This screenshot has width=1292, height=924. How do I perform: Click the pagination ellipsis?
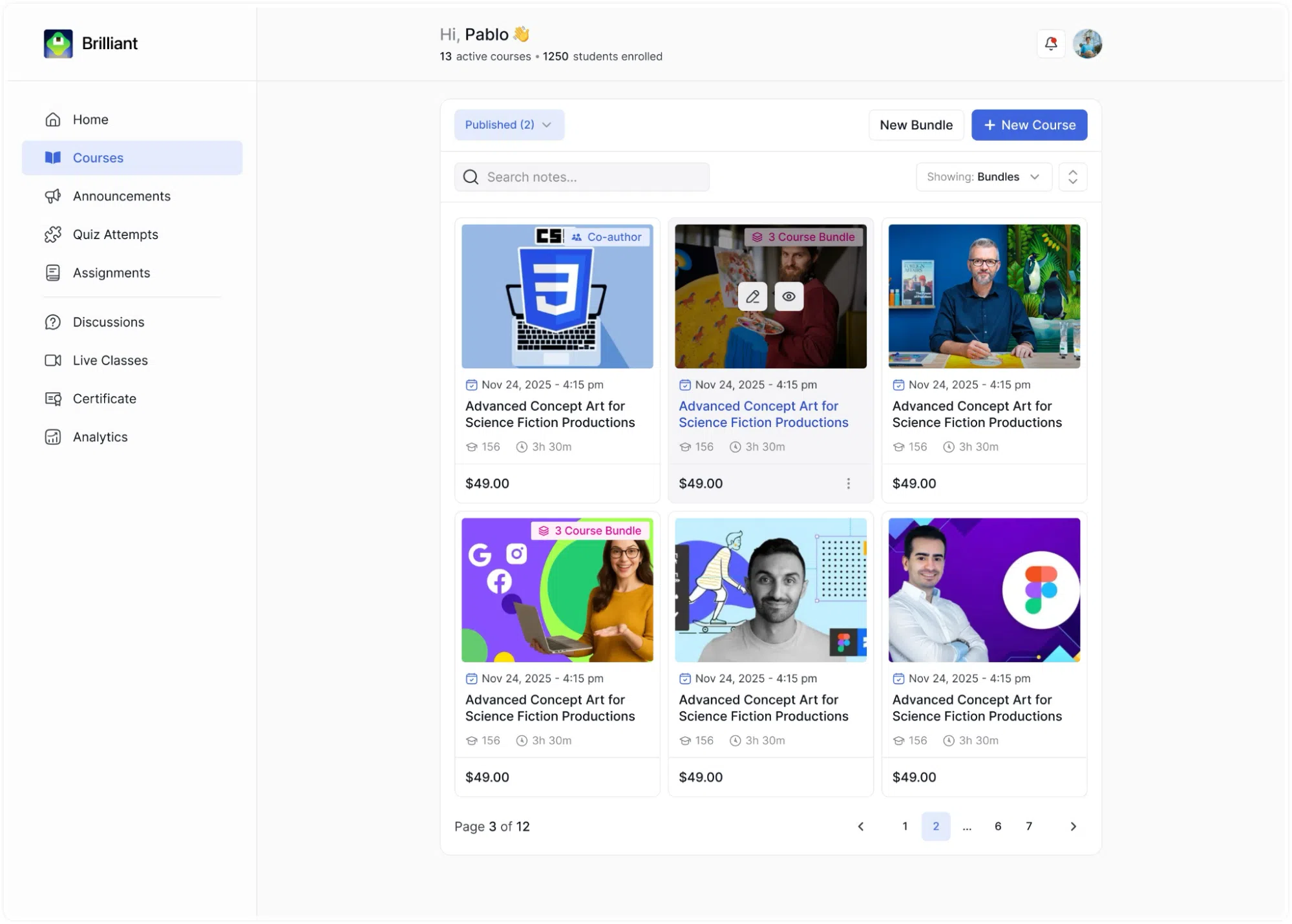click(967, 826)
